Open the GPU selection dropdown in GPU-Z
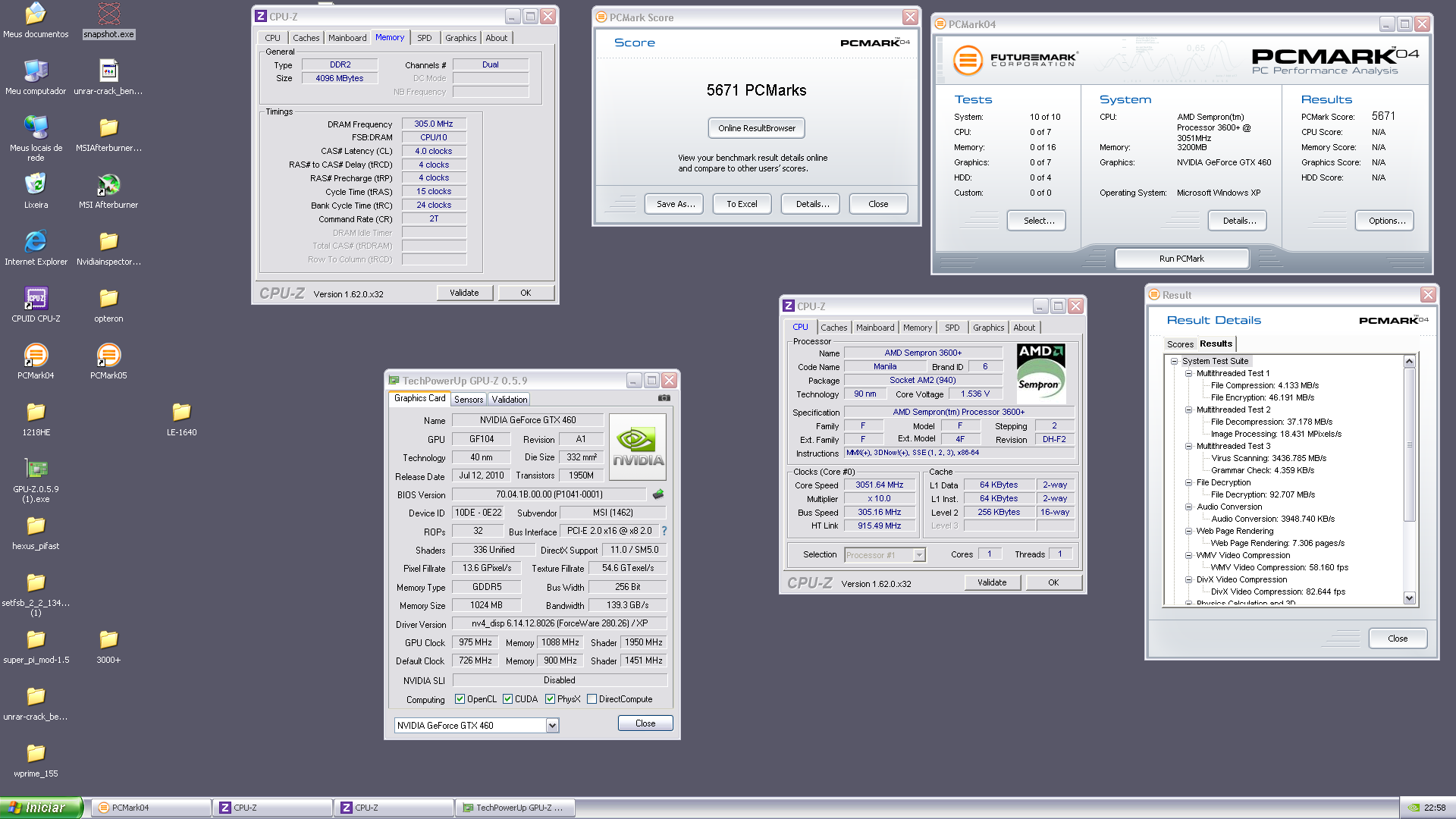The image size is (1456, 819). pos(552,726)
